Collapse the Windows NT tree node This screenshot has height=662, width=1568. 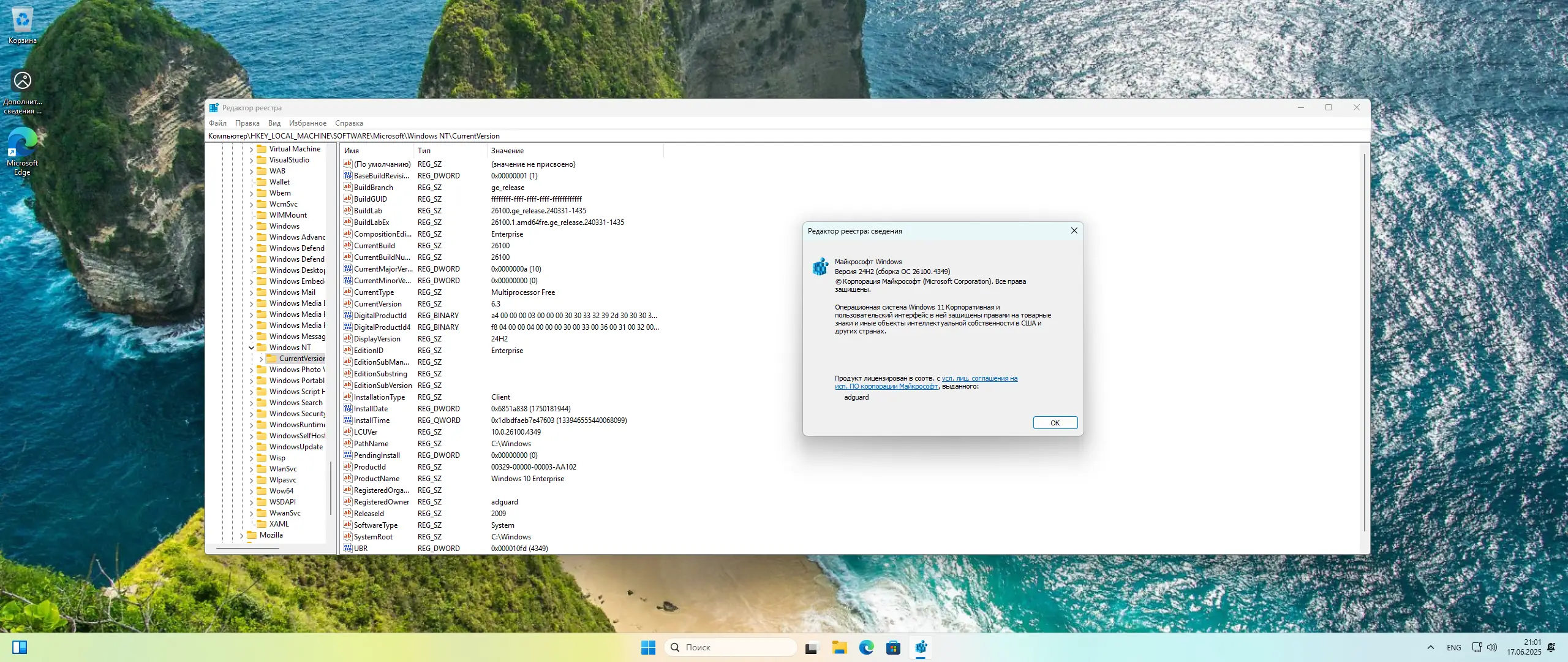(x=251, y=348)
